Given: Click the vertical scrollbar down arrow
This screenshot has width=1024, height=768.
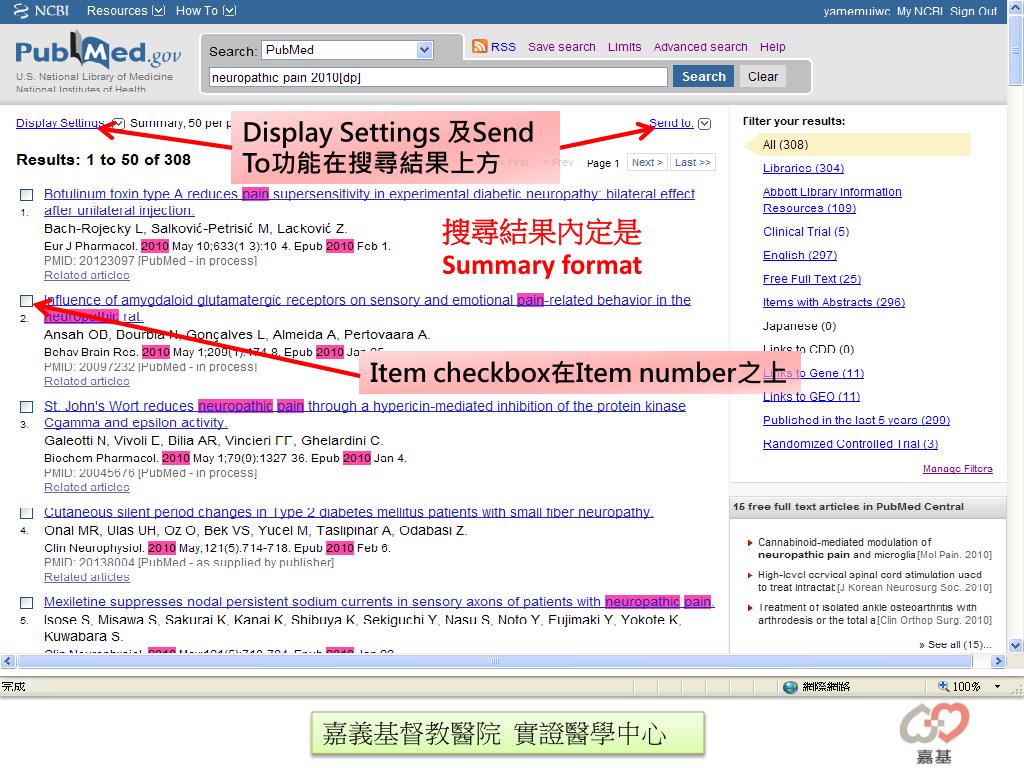Looking at the screenshot, I should (x=1016, y=645).
